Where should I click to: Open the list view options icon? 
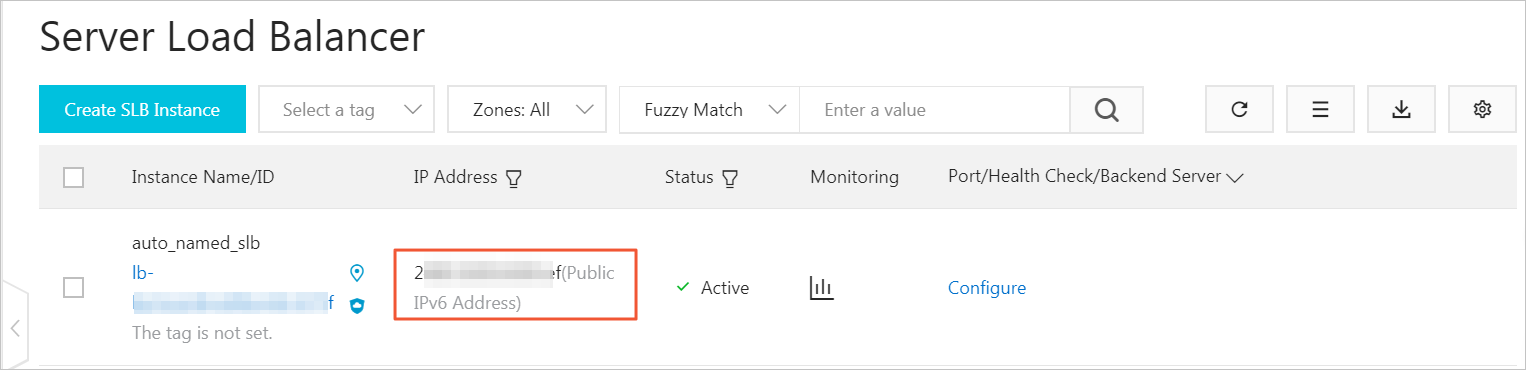[1320, 109]
